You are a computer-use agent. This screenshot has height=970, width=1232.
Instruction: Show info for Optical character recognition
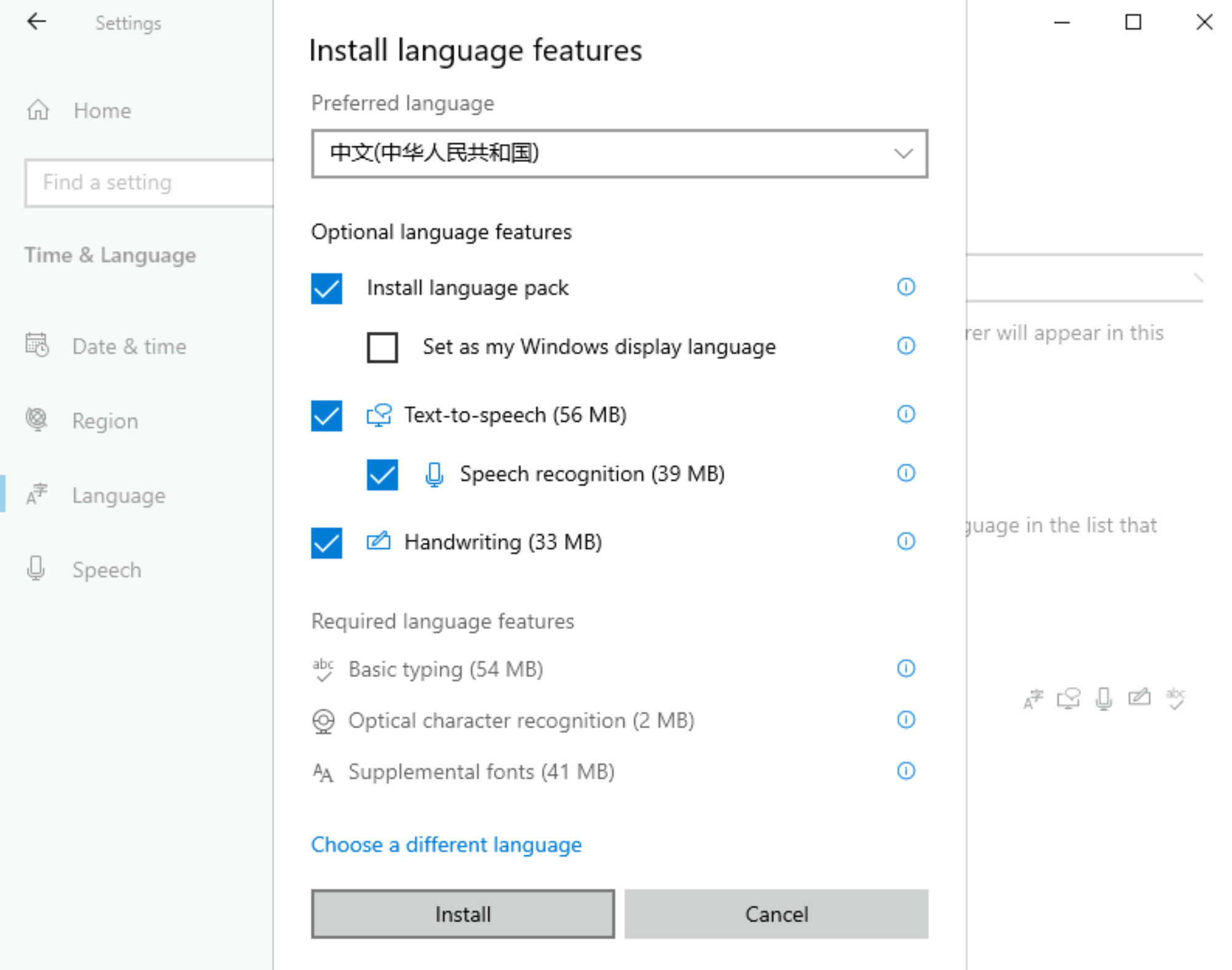tap(906, 719)
